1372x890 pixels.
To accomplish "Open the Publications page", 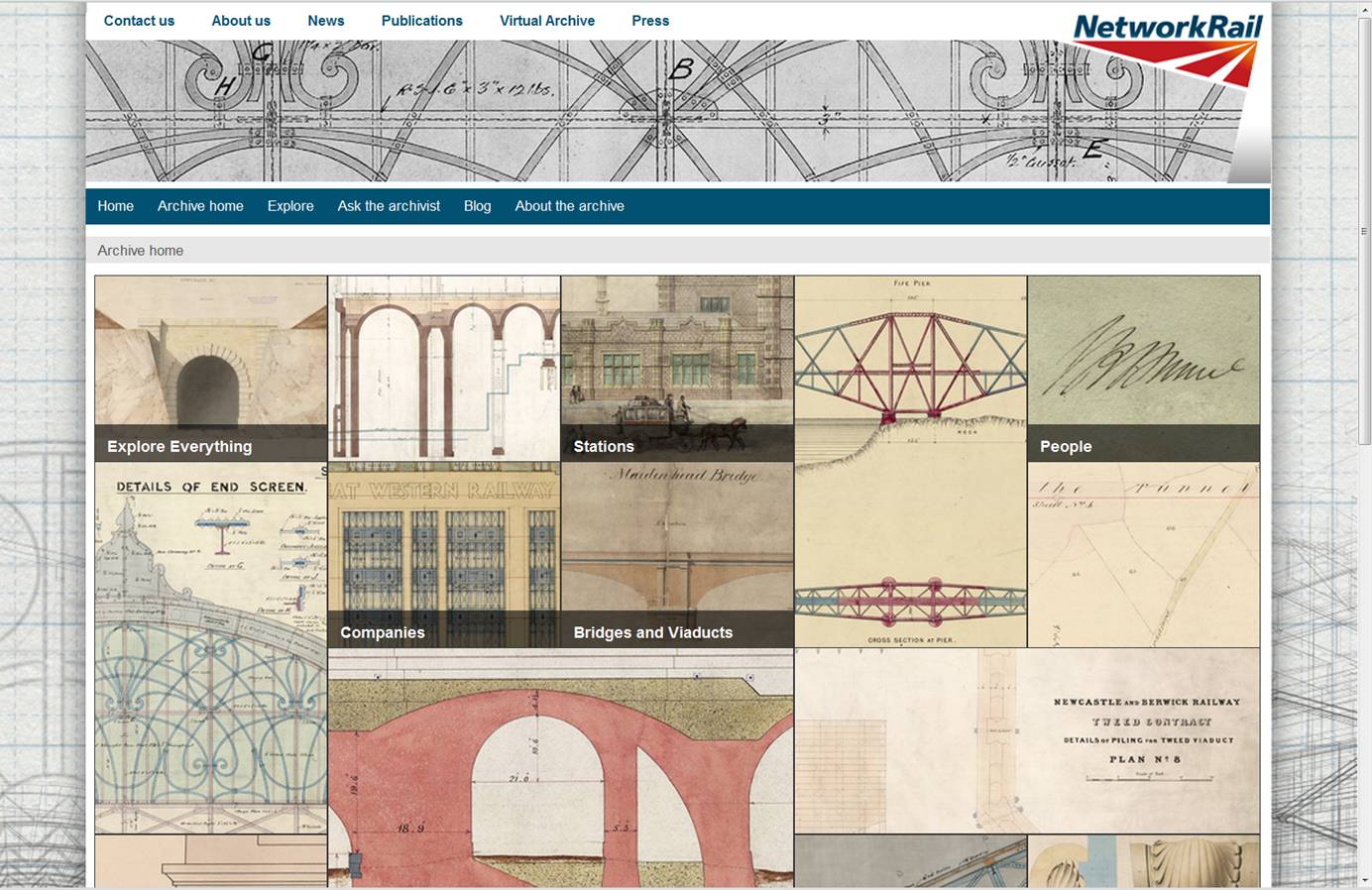I will [x=421, y=20].
